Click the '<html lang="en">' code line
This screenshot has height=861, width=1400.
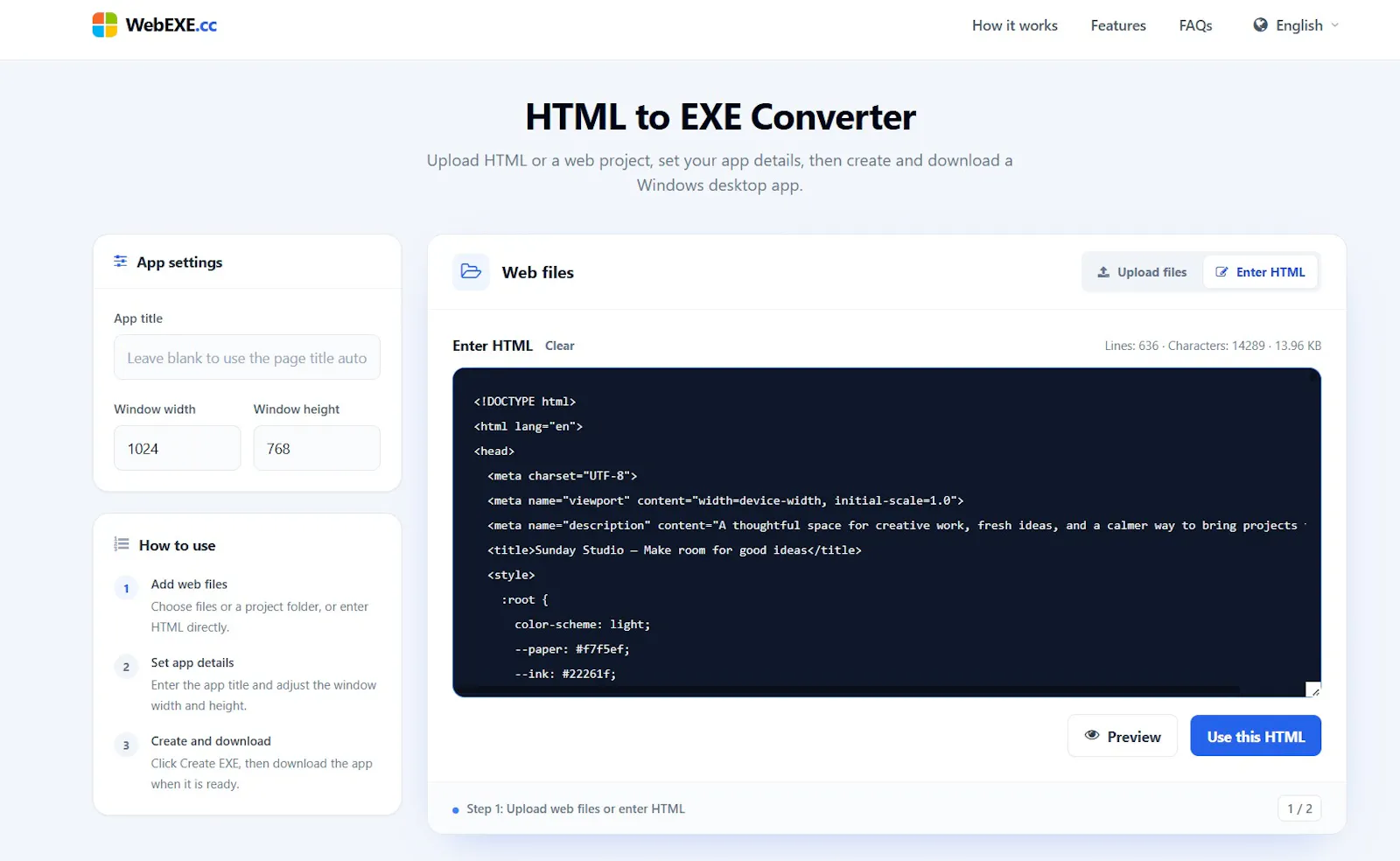(528, 426)
